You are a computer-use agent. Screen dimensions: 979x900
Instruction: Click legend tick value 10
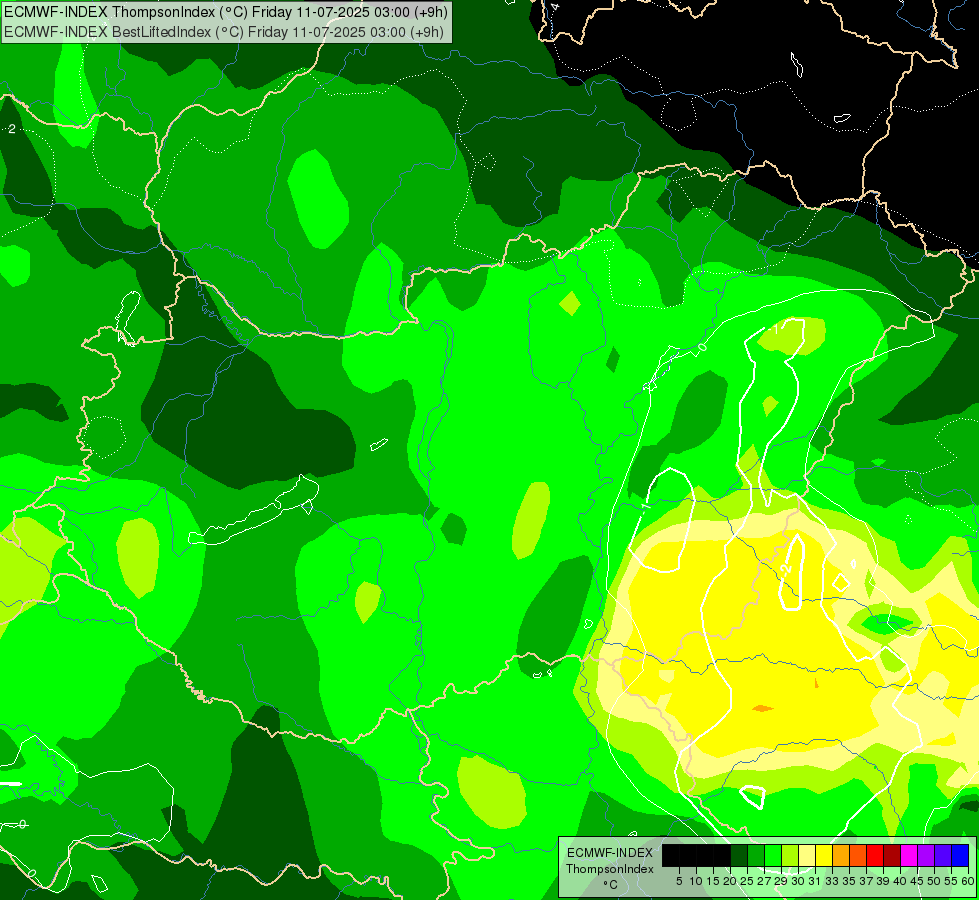(x=696, y=881)
